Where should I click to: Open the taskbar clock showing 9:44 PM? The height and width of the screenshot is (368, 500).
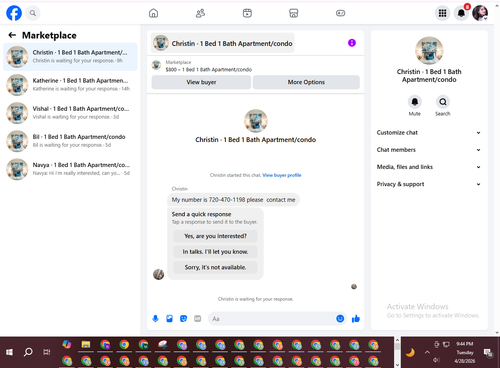[x=465, y=352]
